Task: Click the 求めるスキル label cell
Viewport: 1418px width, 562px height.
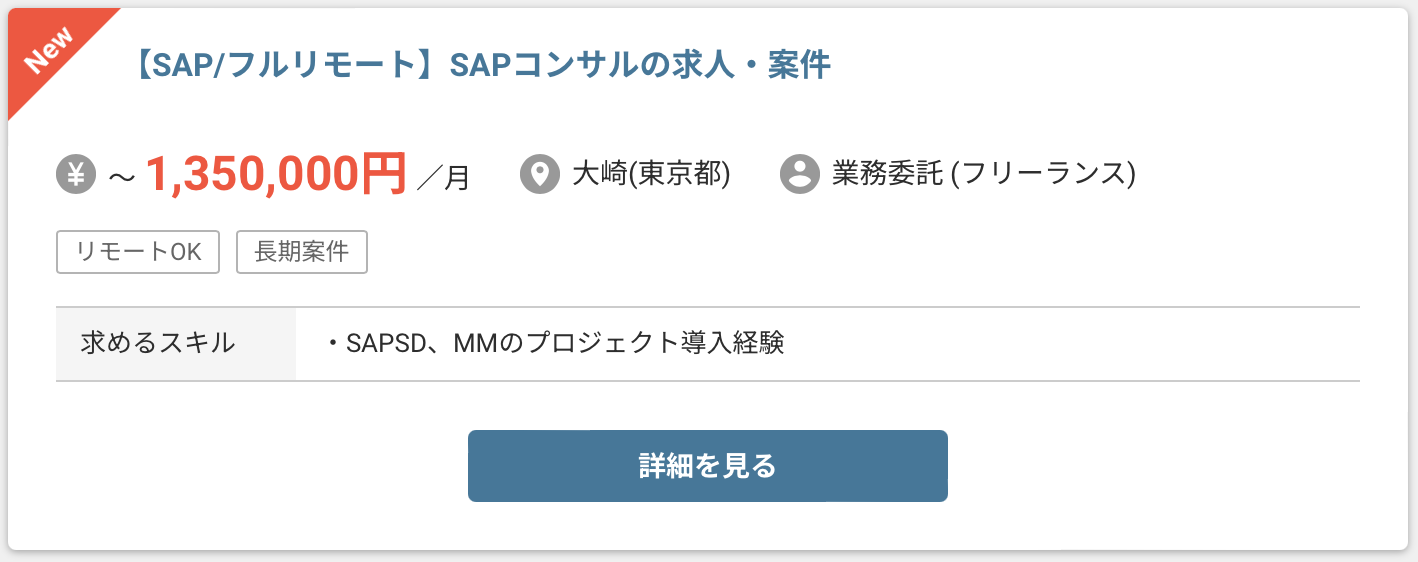Action: coord(158,344)
